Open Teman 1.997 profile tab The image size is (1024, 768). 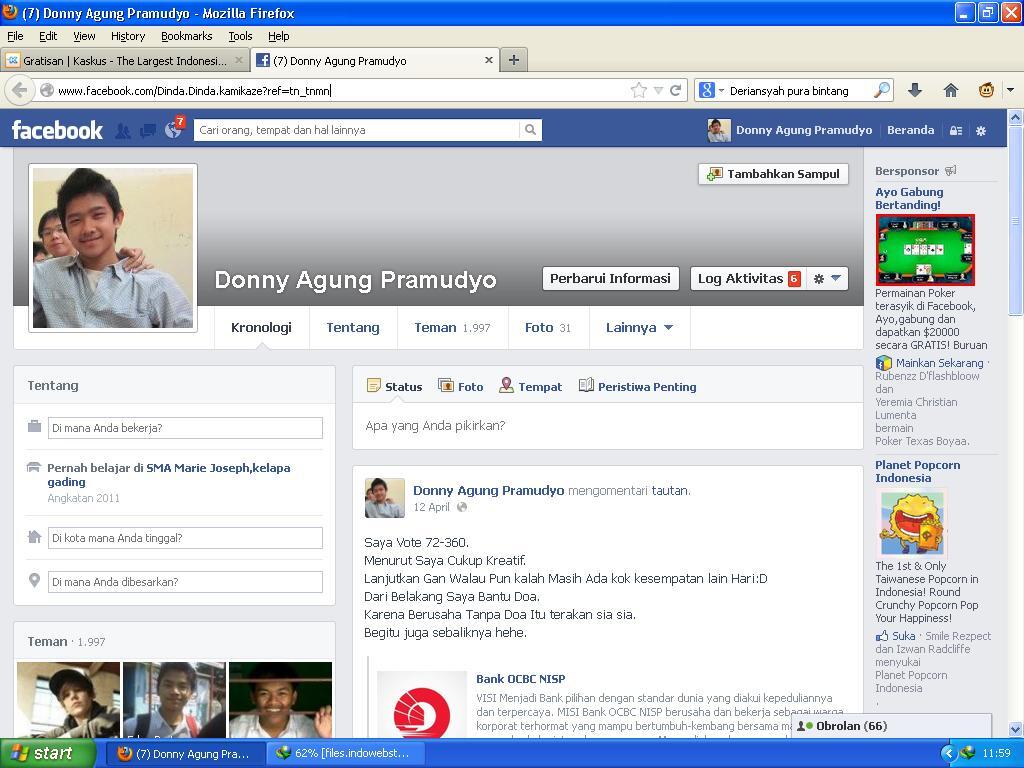tap(452, 328)
